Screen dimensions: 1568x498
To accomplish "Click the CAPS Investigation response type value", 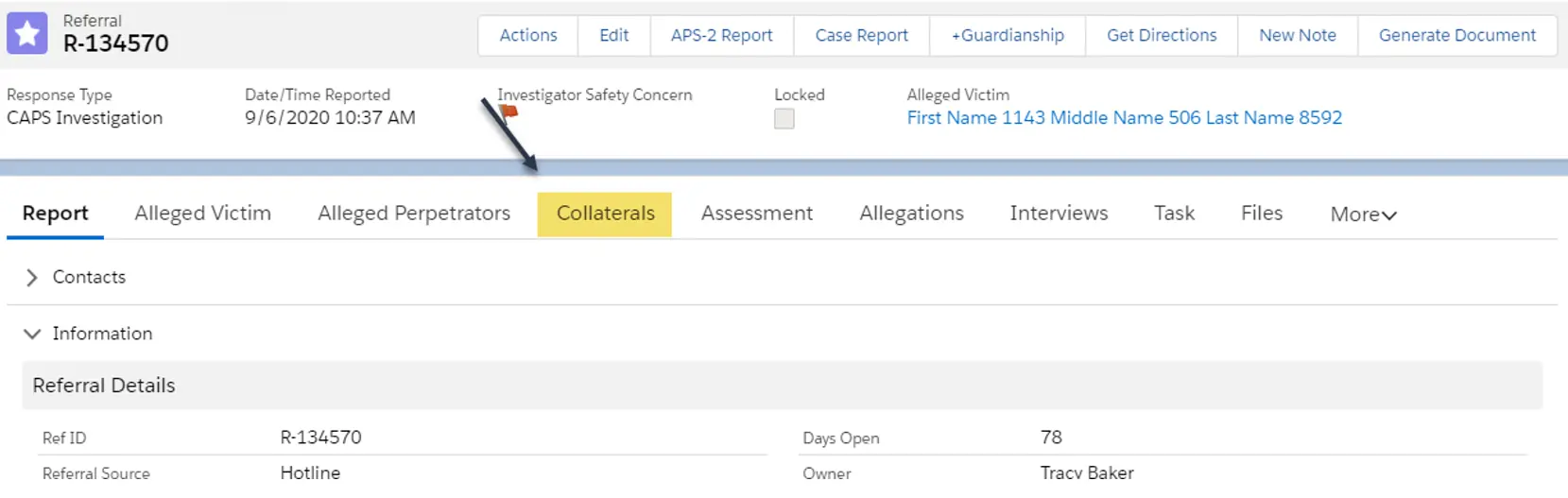I will point(85,118).
